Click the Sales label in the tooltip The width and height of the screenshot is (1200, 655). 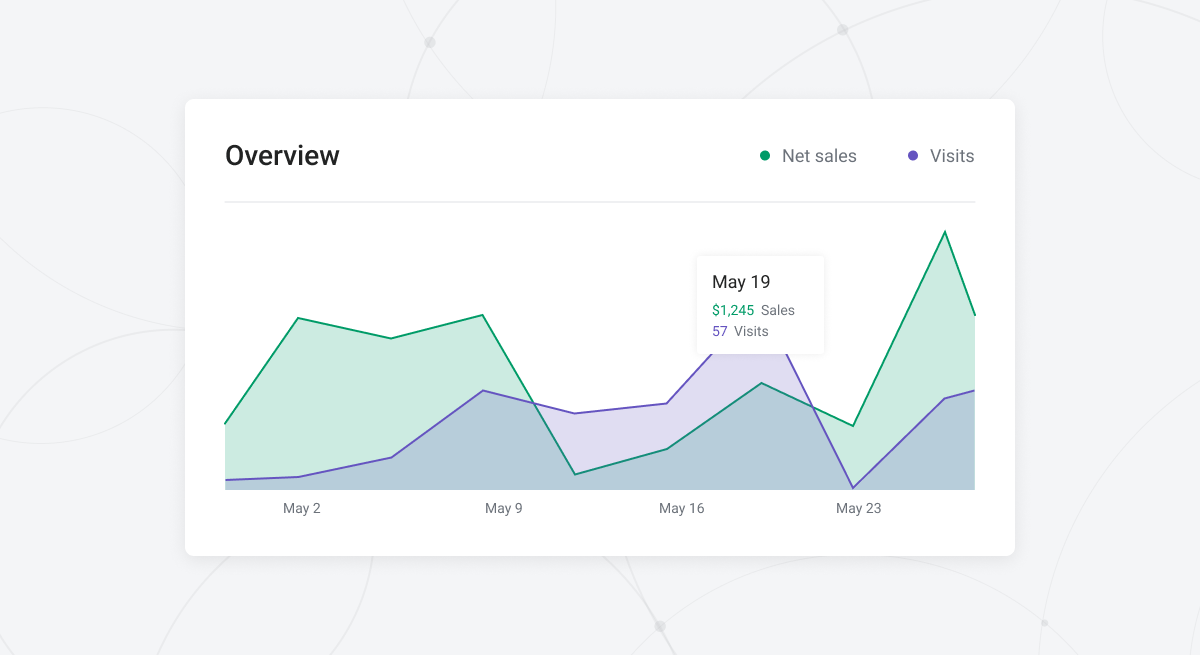coord(778,310)
